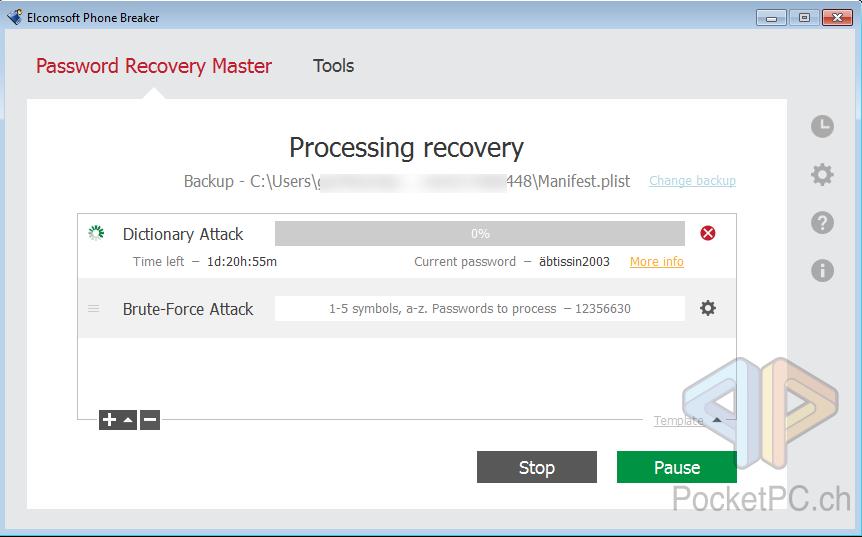The image size is (862, 537).
Task: Click the Change backup link
Action: point(692,181)
